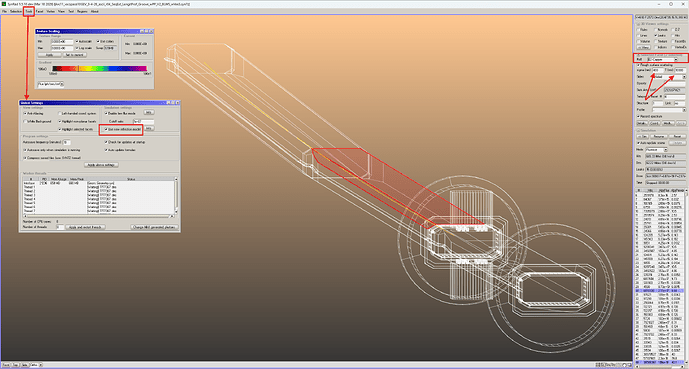Open the Refl material dropdown

click(663, 59)
